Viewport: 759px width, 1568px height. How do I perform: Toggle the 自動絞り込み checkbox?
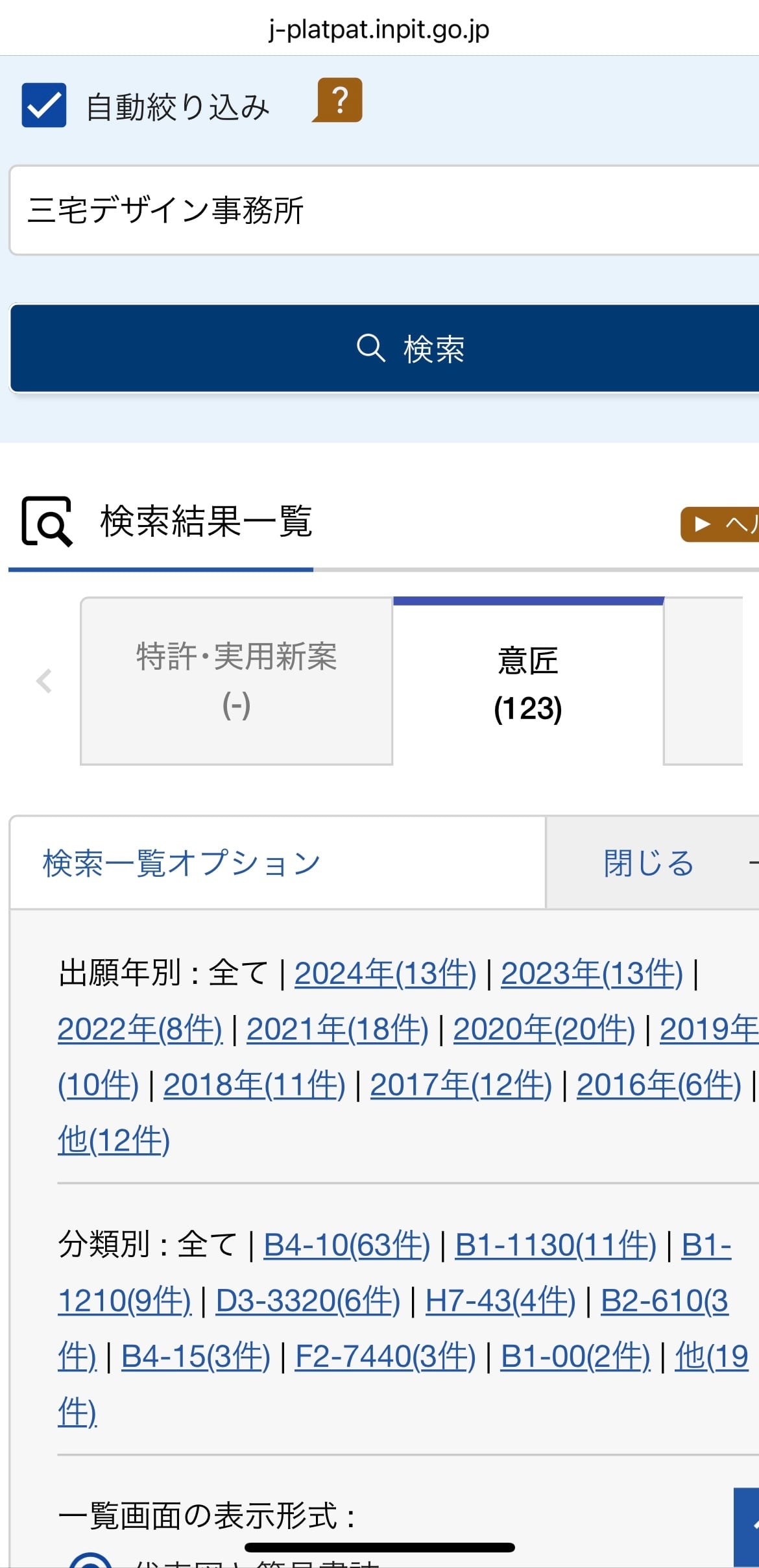(44, 105)
